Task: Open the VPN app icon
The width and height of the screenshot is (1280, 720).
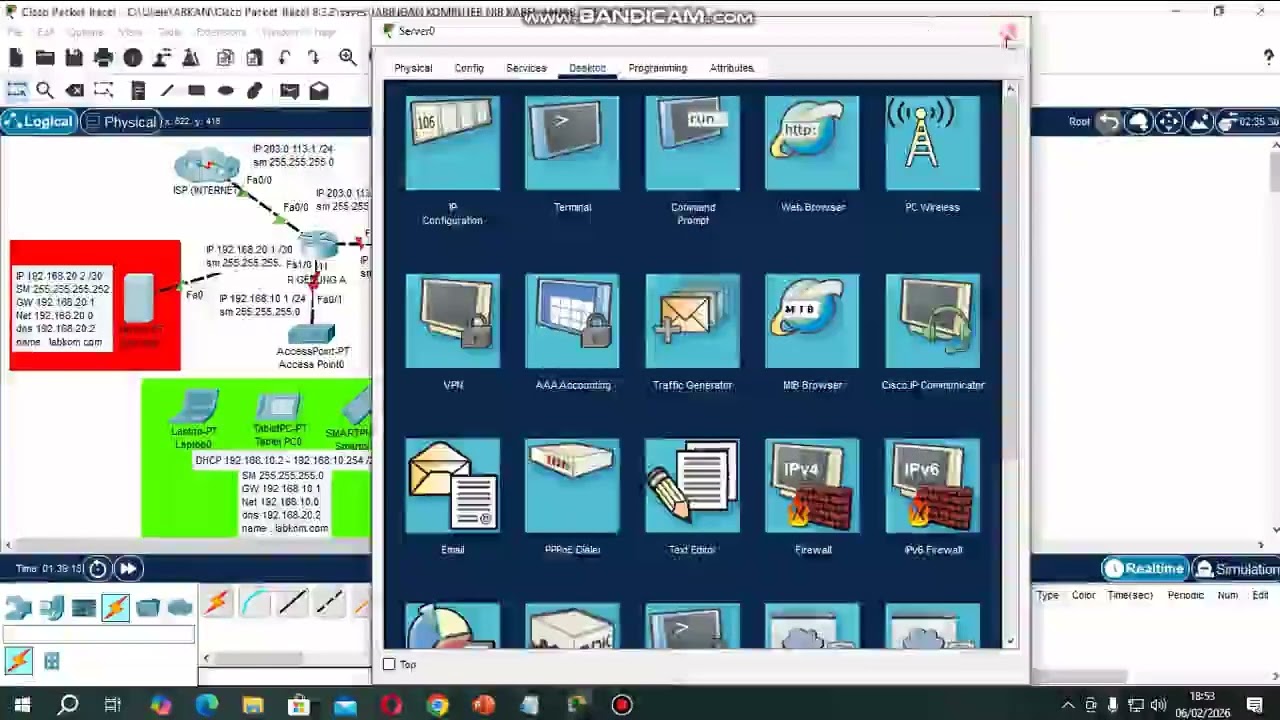Action: tap(452, 320)
